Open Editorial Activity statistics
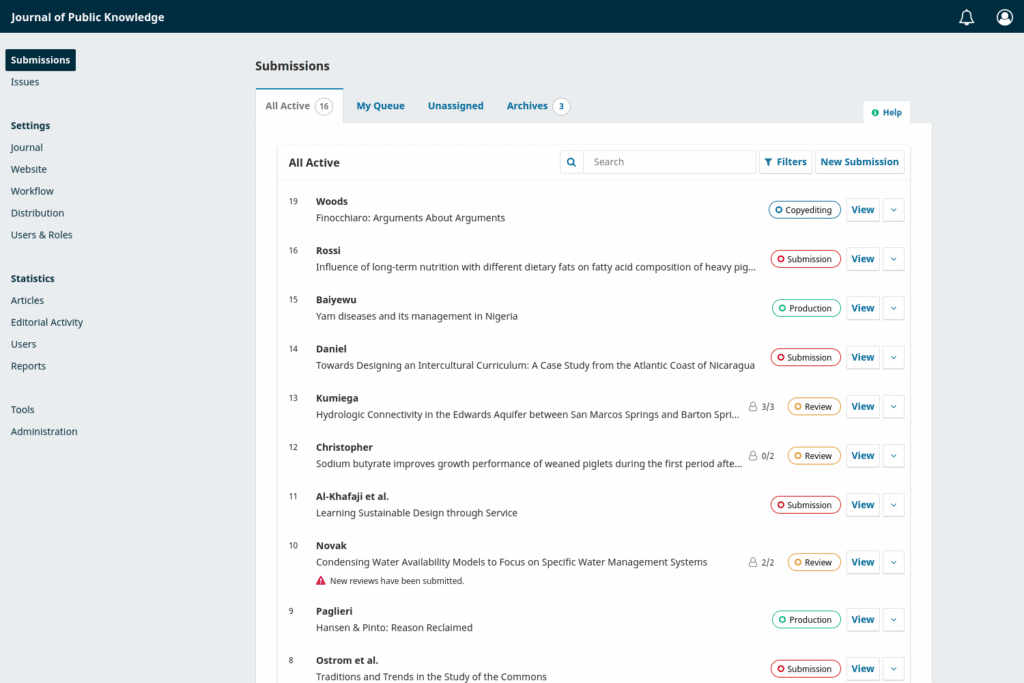1024x683 pixels. coord(46,322)
